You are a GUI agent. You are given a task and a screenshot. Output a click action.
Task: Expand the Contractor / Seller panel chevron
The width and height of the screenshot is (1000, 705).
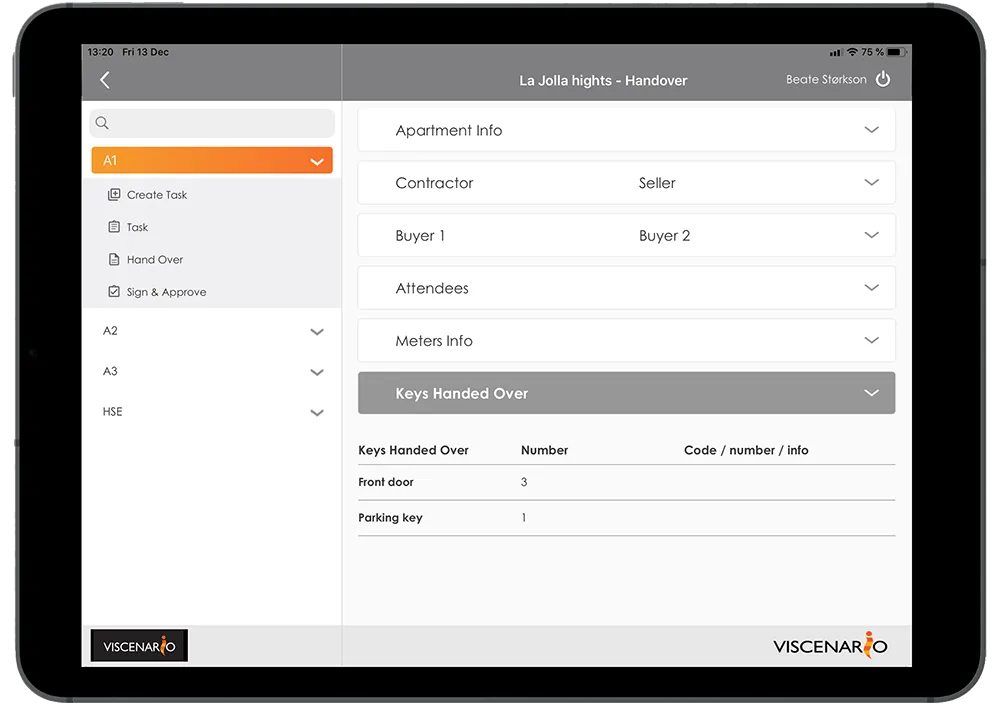pos(871,182)
